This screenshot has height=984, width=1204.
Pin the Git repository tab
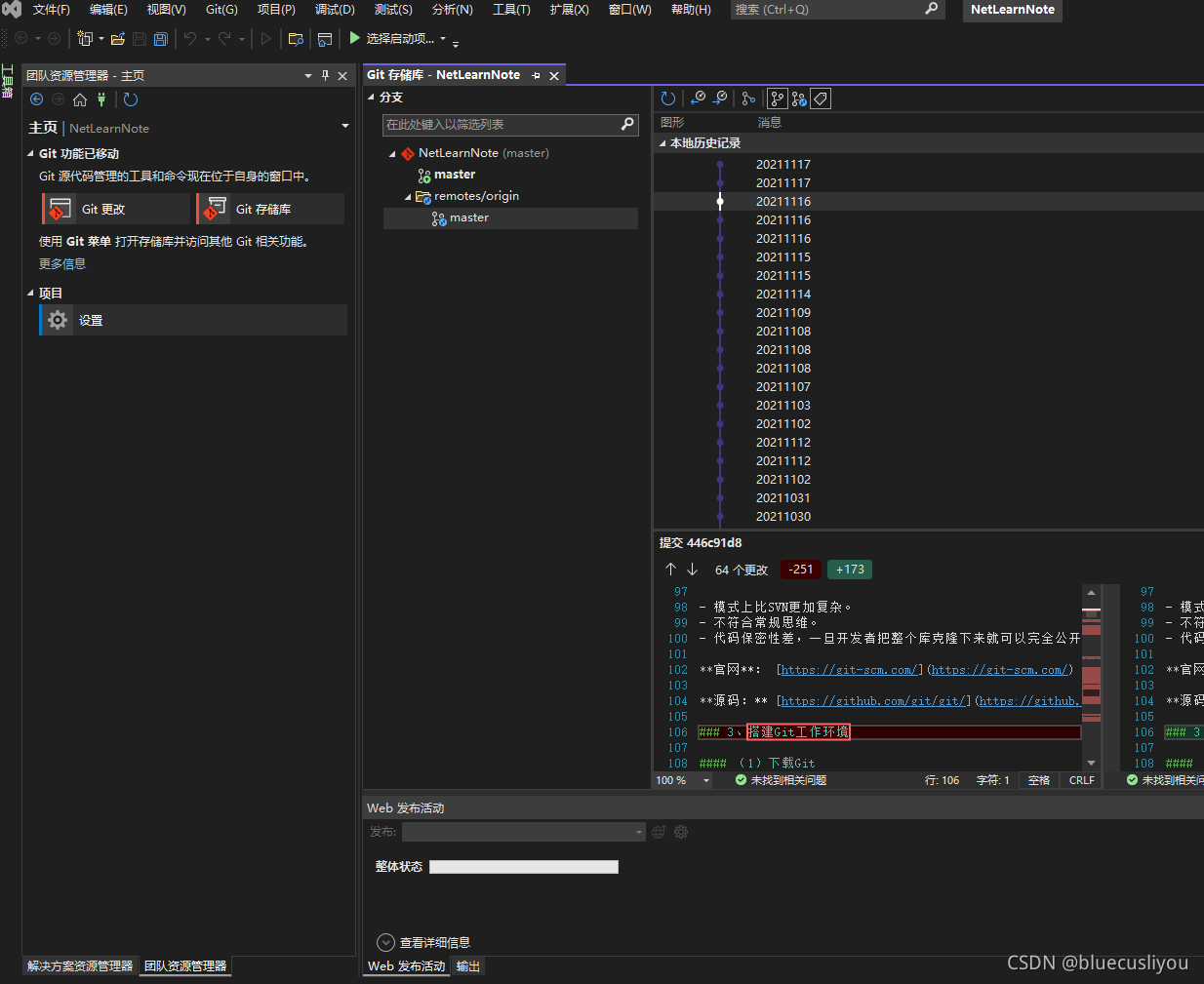(x=536, y=75)
